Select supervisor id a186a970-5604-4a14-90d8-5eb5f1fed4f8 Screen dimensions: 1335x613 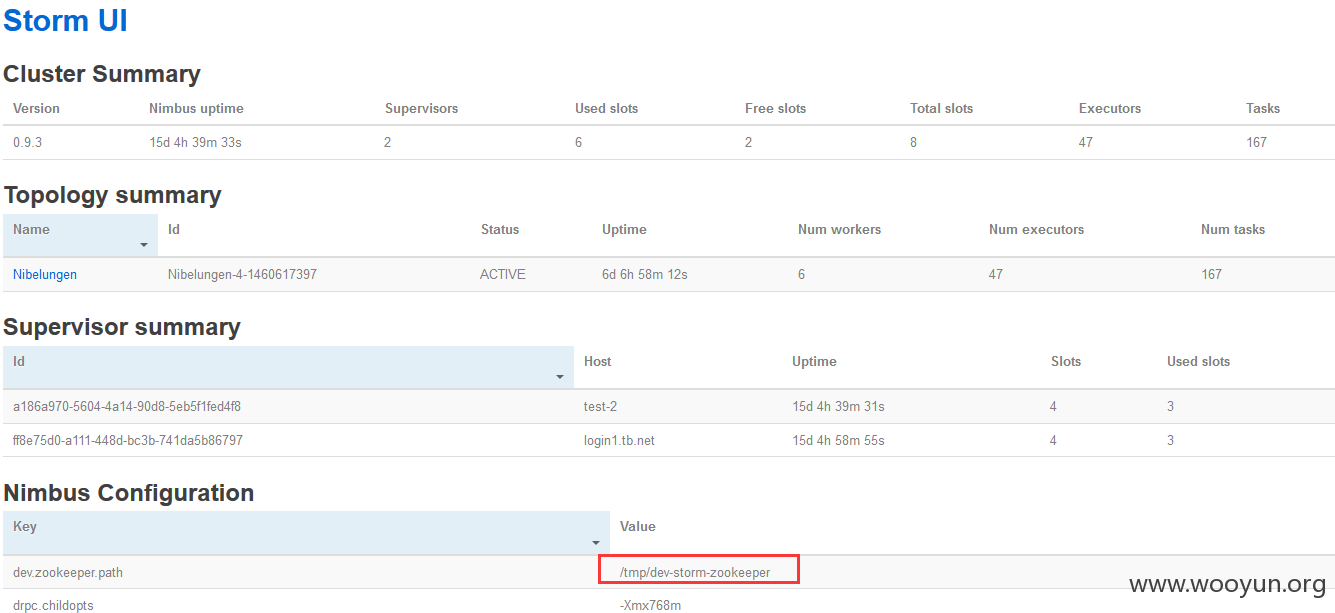pos(127,406)
